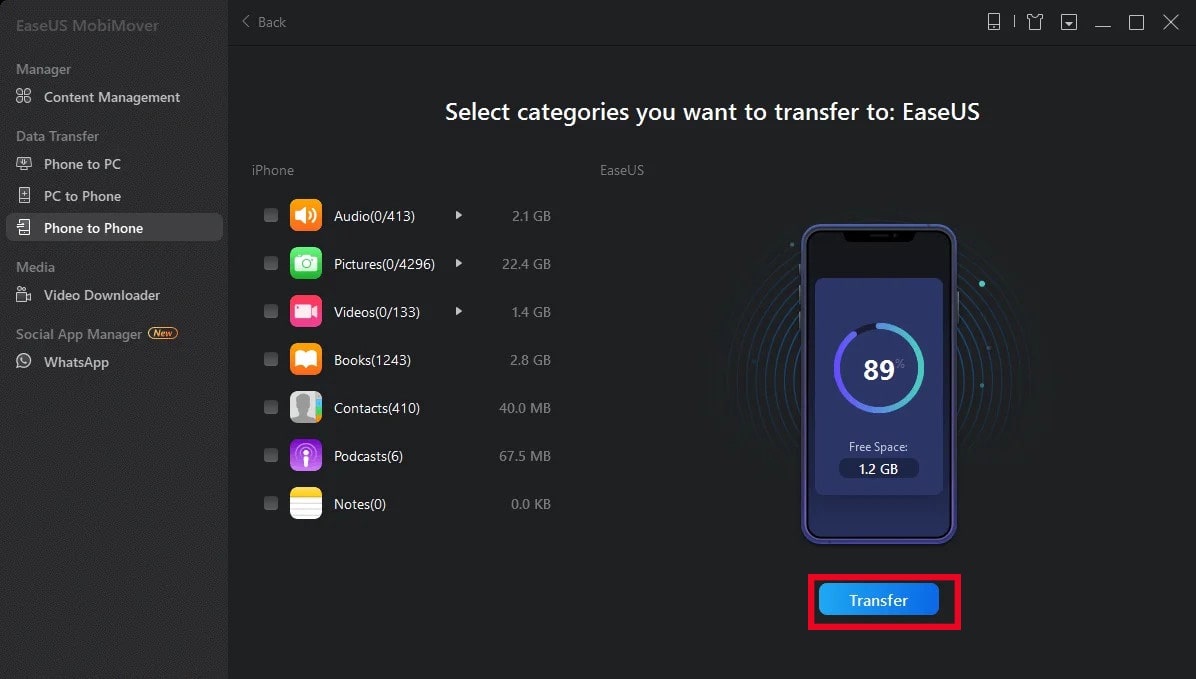Click the orange Books icon
This screenshot has width=1196, height=679.
(x=306, y=359)
